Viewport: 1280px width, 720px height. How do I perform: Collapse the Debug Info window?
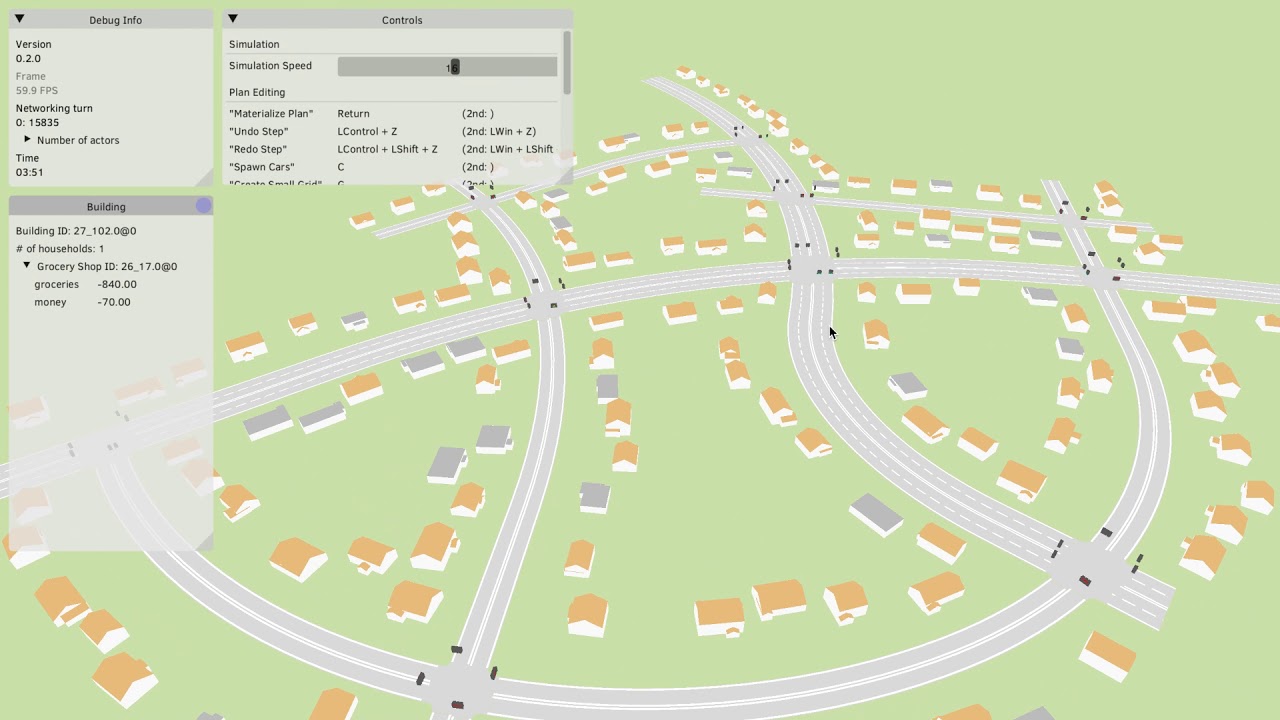(19, 19)
